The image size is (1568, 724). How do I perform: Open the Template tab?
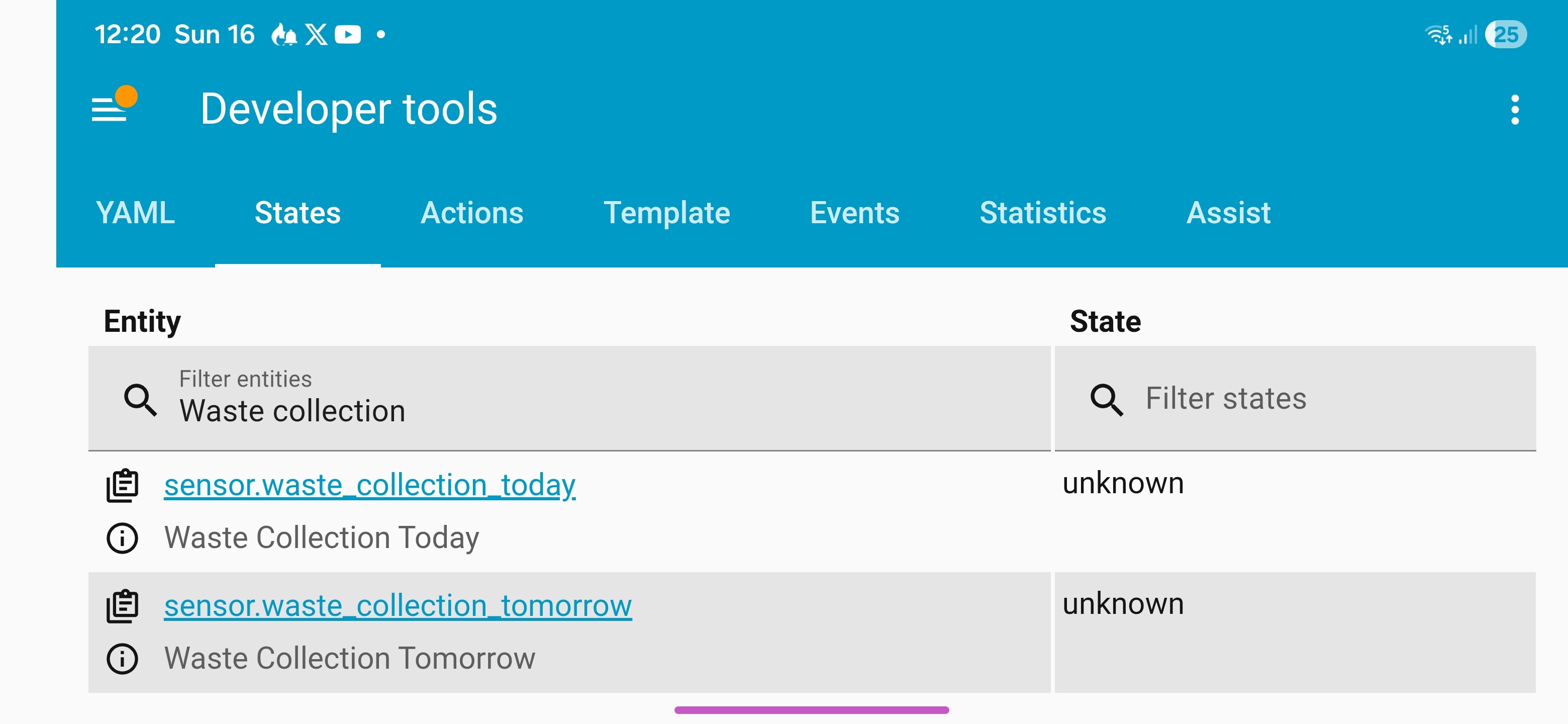(666, 213)
